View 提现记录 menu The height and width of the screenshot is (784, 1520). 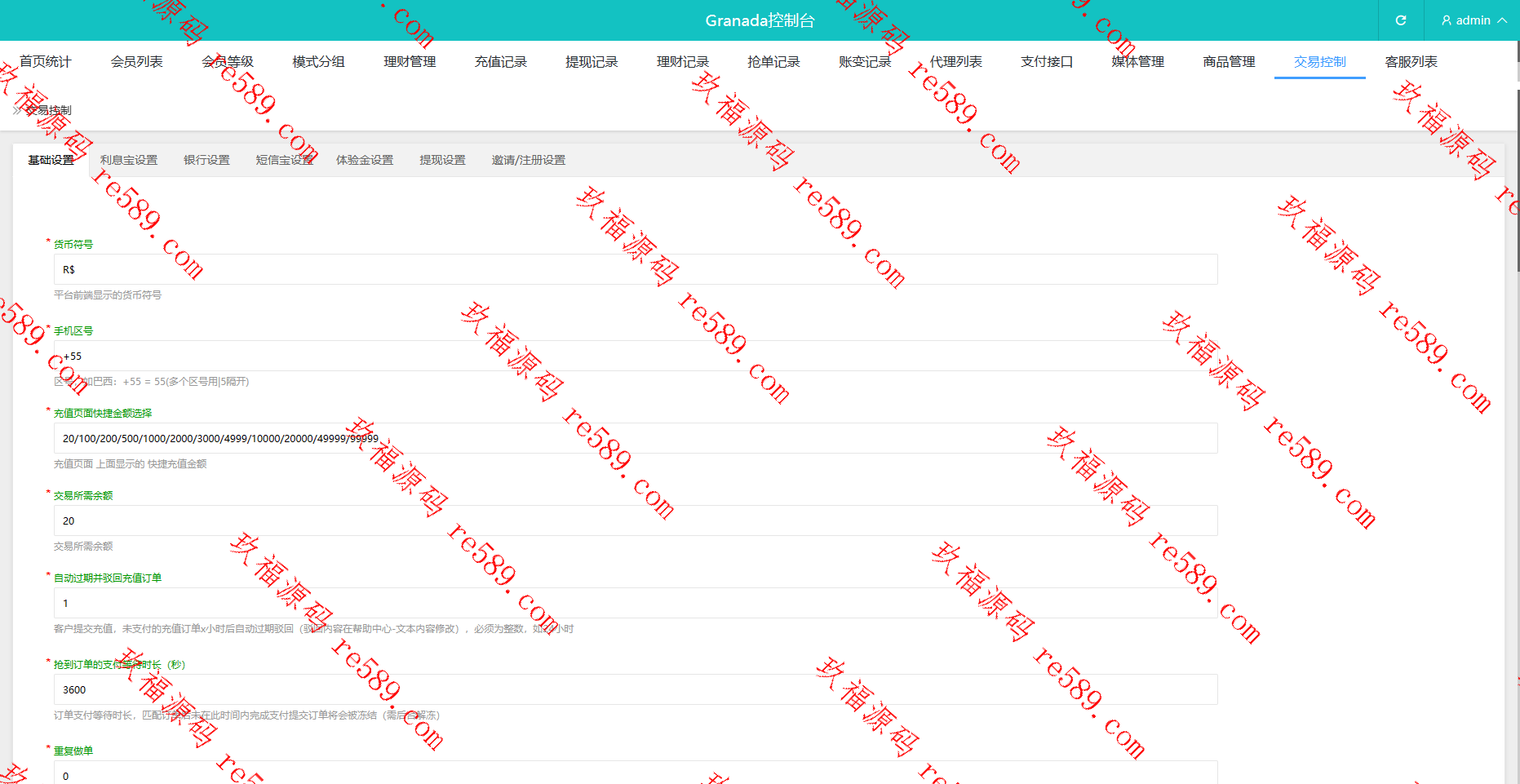(x=592, y=61)
